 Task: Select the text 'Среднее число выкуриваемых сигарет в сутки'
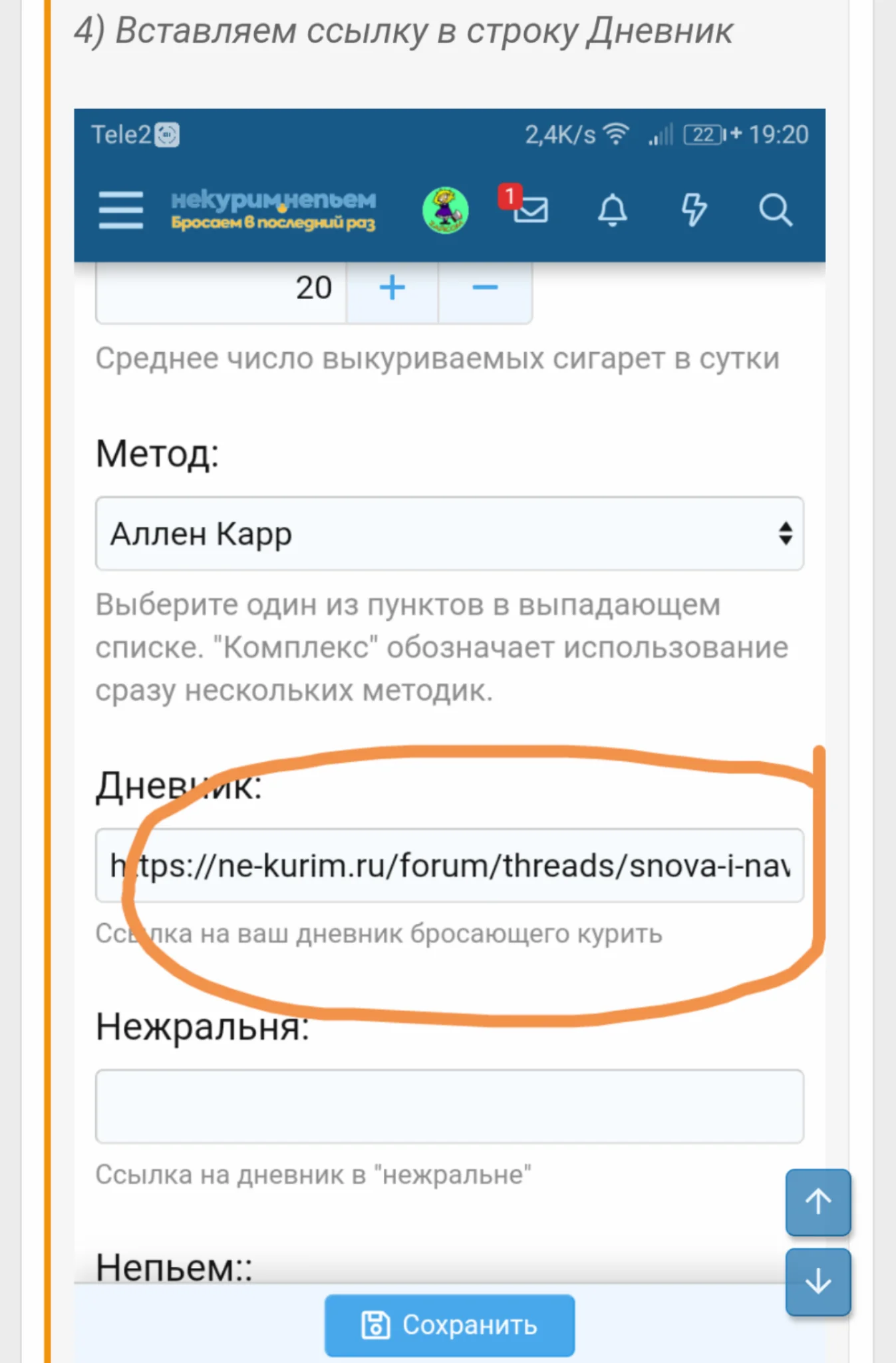pyautogui.click(x=437, y=359)
